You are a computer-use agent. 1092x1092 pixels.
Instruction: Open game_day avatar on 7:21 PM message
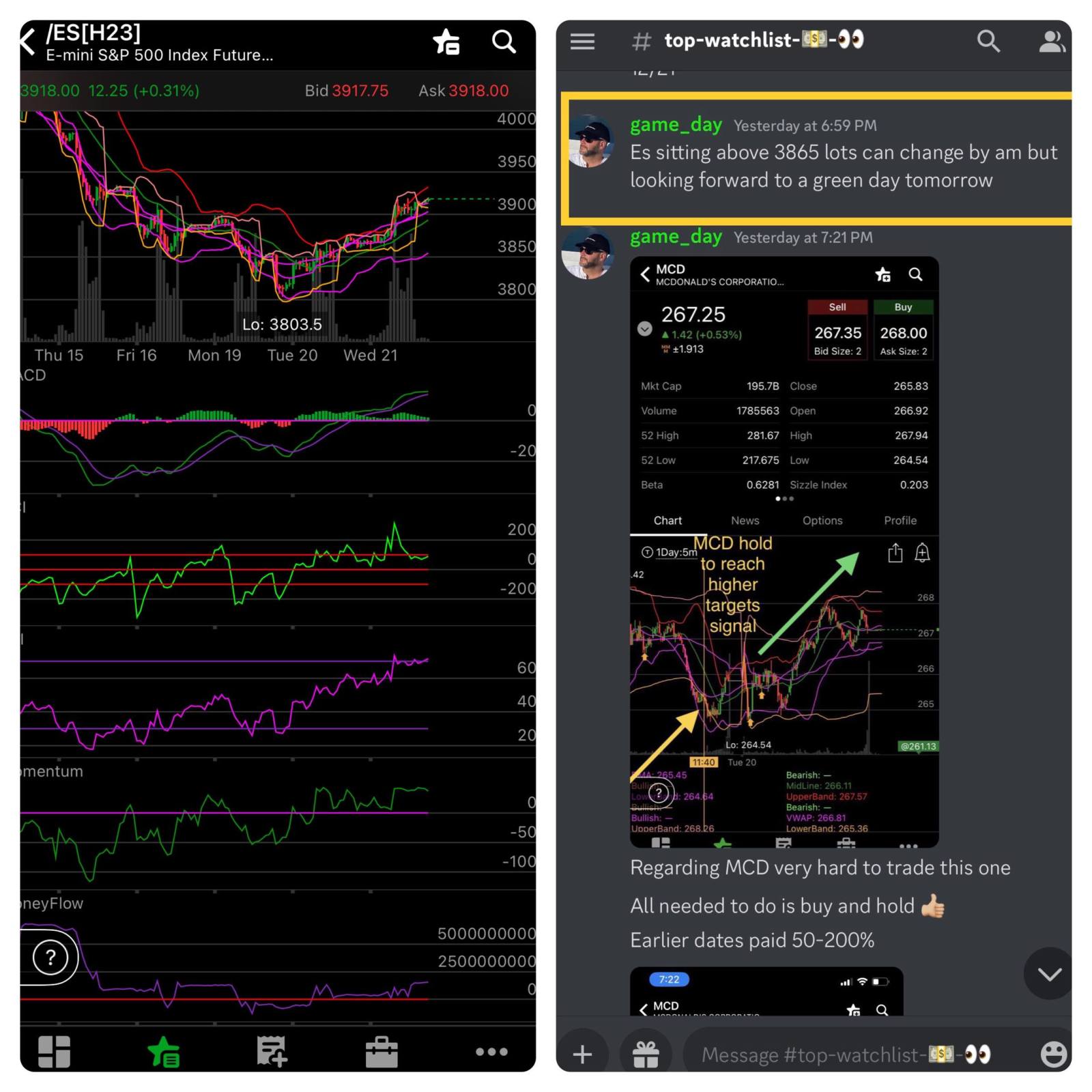587,253
